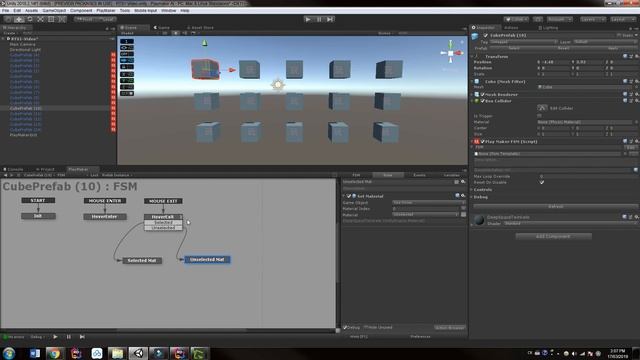Screen dimensions: 640x360
Task: Click the Step frame button
Action: tap(330, 19)
